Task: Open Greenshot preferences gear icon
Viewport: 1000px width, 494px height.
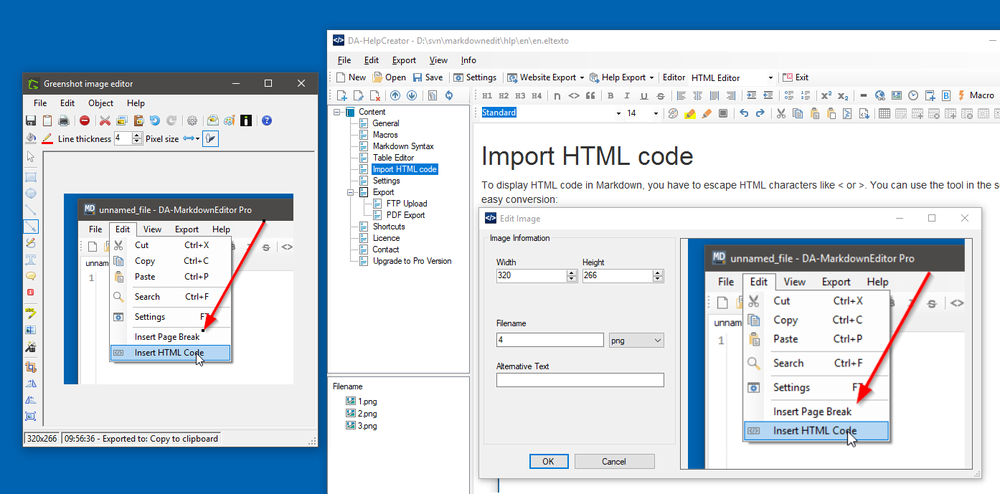Action: pyautogui.click(x=192, y=120)
